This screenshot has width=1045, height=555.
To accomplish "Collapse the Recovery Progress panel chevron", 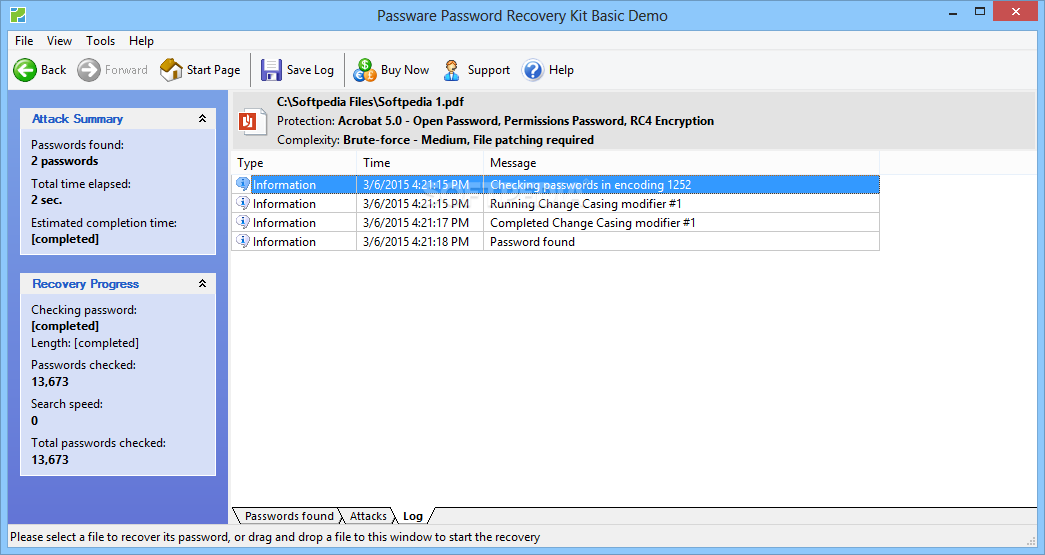I will (203, 283).
